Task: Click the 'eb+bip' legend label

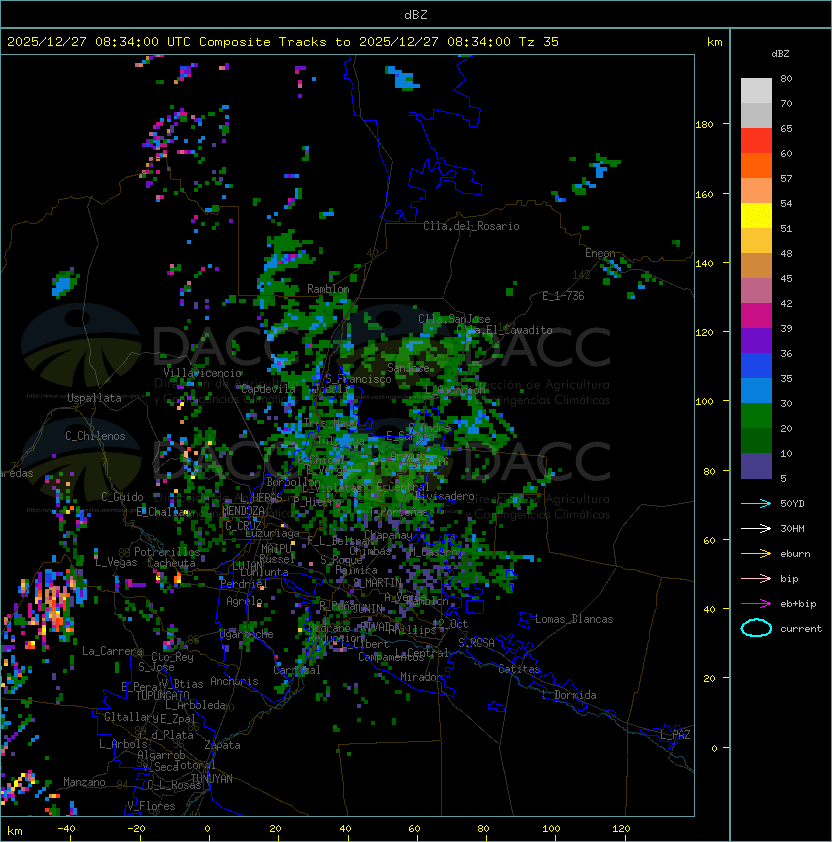Action: [798, 604]
